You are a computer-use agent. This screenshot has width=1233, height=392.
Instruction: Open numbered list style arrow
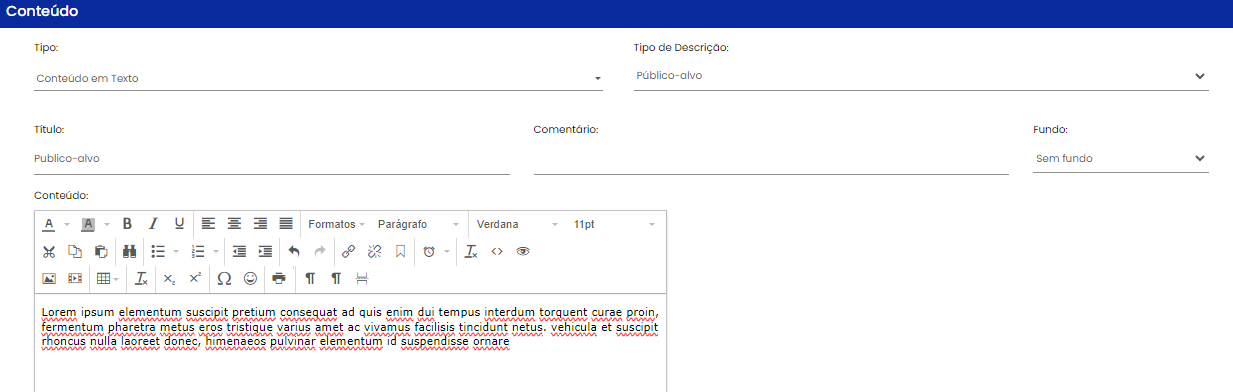[216, 251]
